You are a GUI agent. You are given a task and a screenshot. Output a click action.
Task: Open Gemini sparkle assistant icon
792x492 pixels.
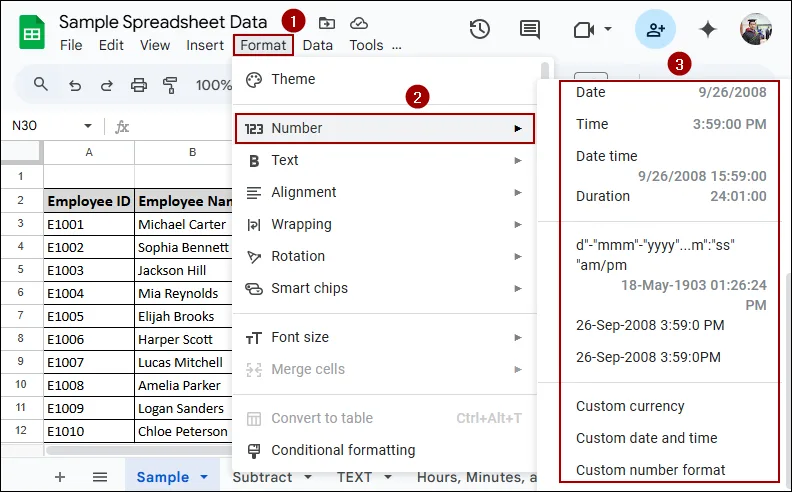click(708, 29)
